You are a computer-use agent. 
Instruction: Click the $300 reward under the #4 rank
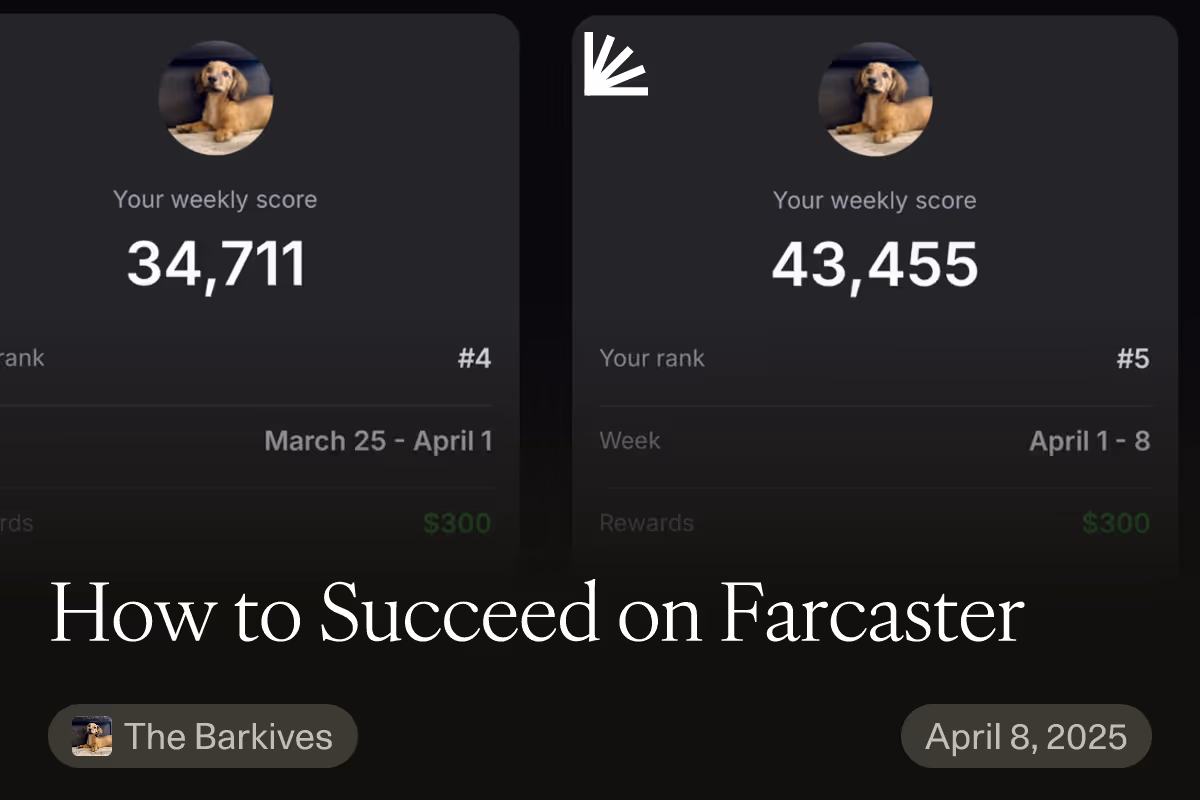coord(456,523)
